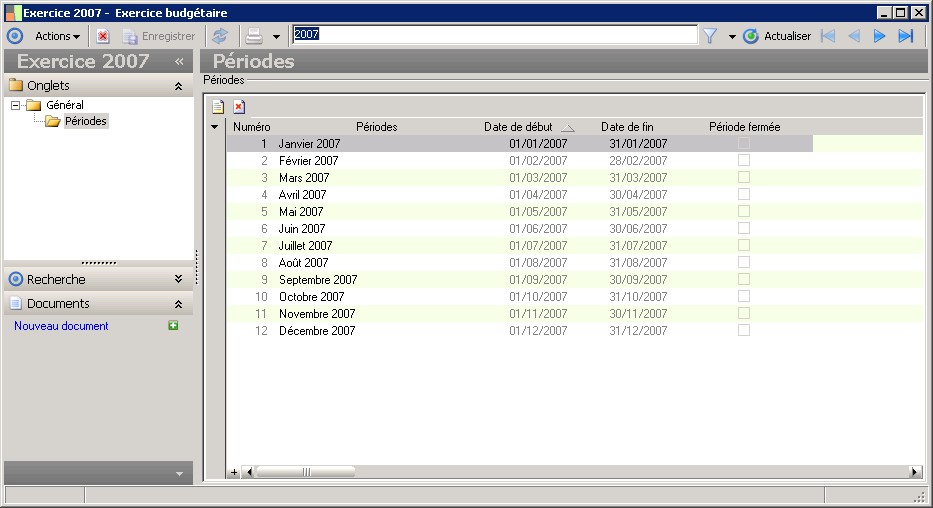Image resolution: width=933 pixels, height=508 pixels.
Task: Click the printer icon
Action: [x=254, y=36]
